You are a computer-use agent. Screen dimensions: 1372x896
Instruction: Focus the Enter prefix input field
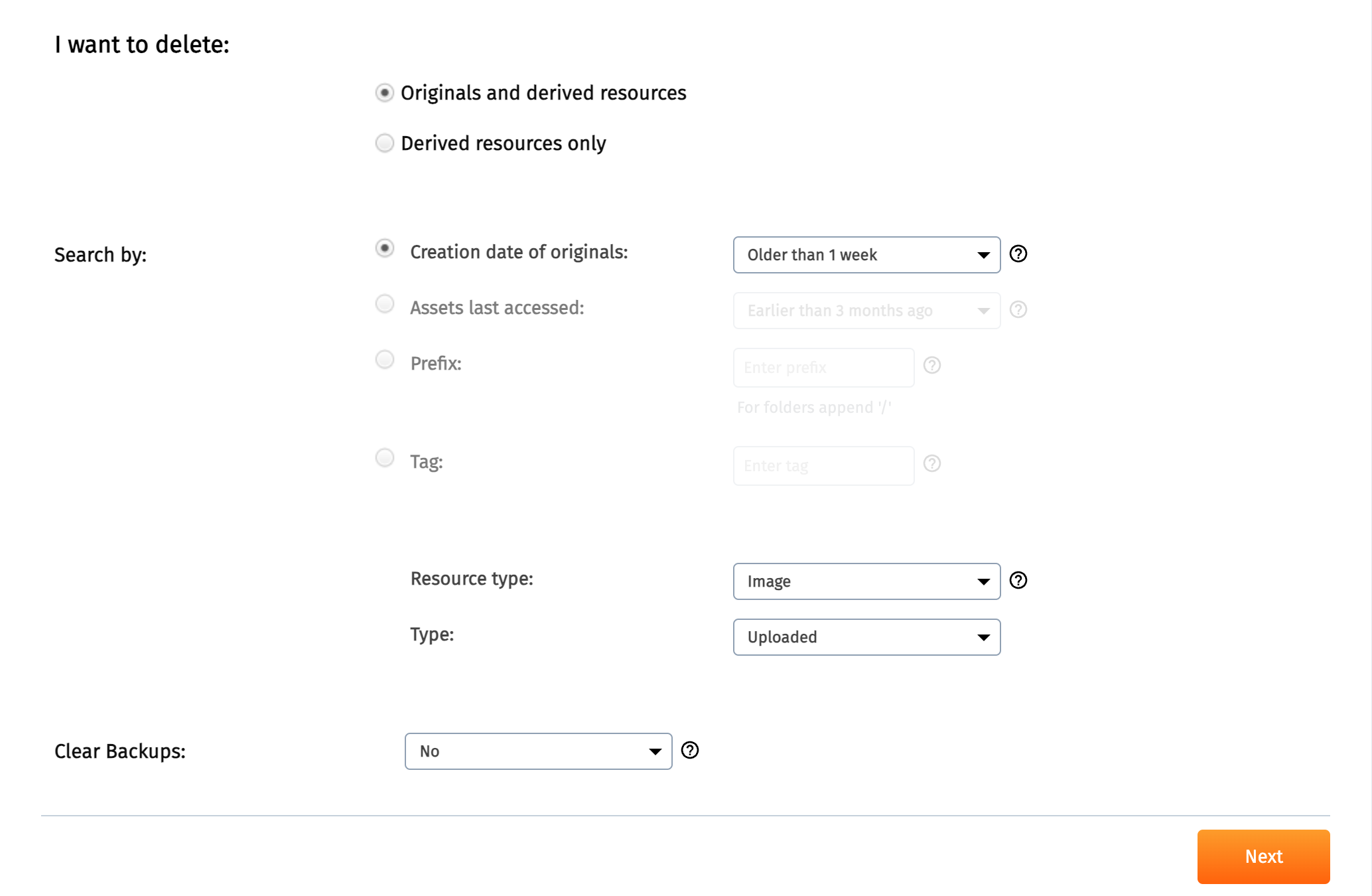point(823,368)
